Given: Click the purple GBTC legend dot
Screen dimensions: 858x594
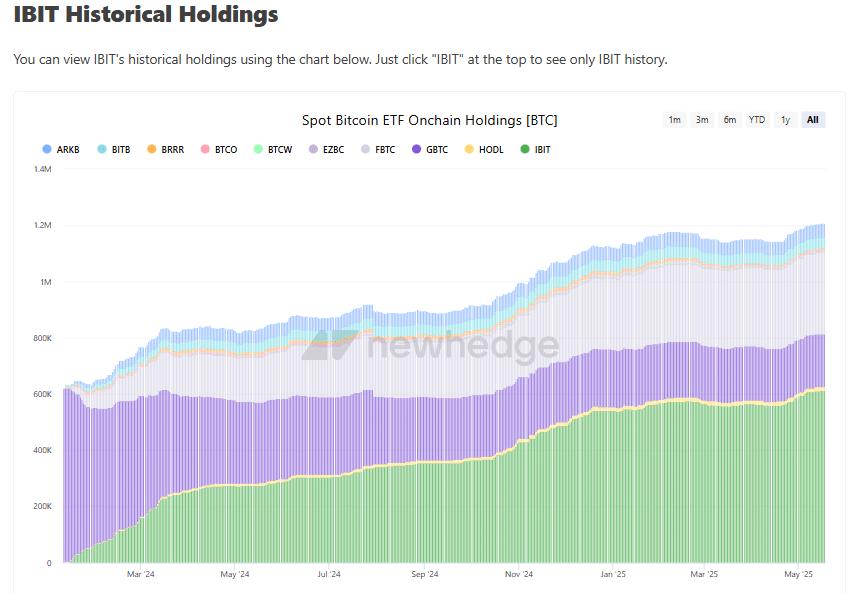Looking at the screenshot, I should click(416, 148).
